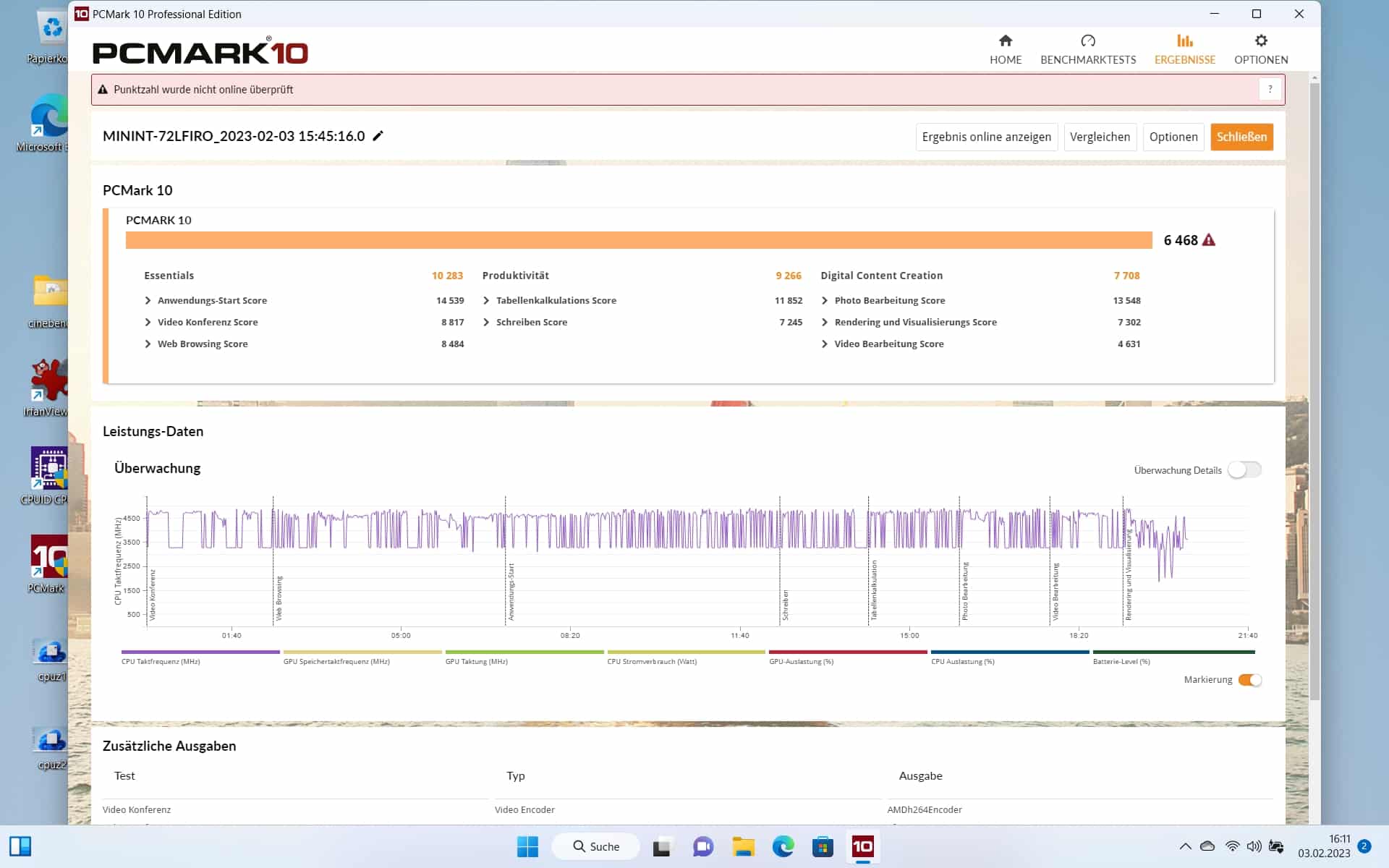Click the Ergebnis online anzeigen button

[x=986, y=137]
